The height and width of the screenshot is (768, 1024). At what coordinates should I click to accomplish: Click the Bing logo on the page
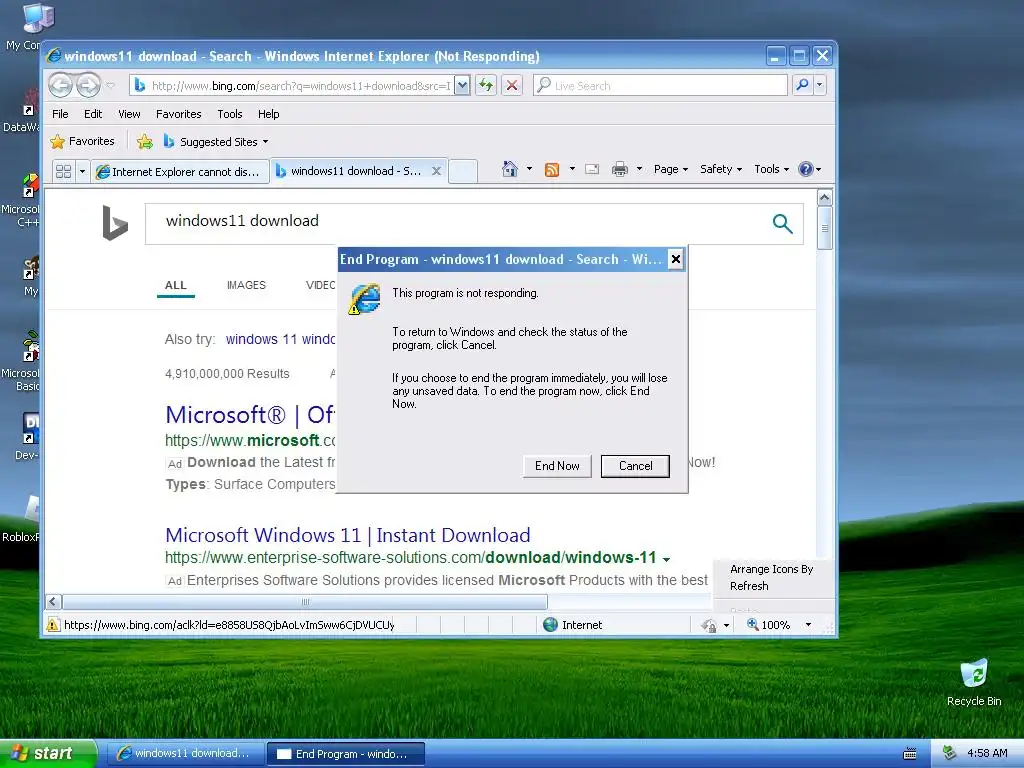(x=115, y=223)
